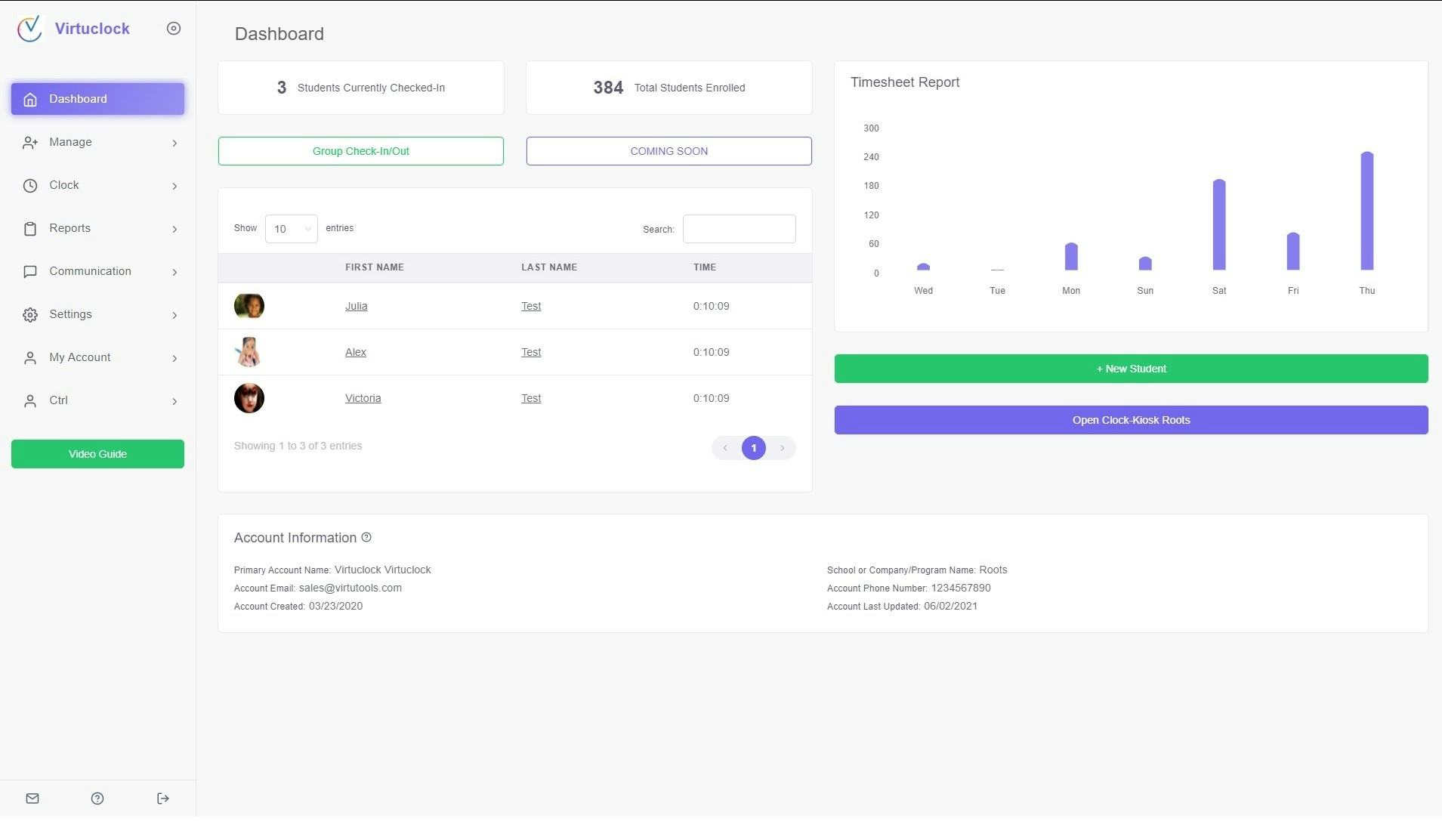Viewport: 1442px width, 840px height.
Task: Select Ctrl in the sidebar menu
Action: 58,400
